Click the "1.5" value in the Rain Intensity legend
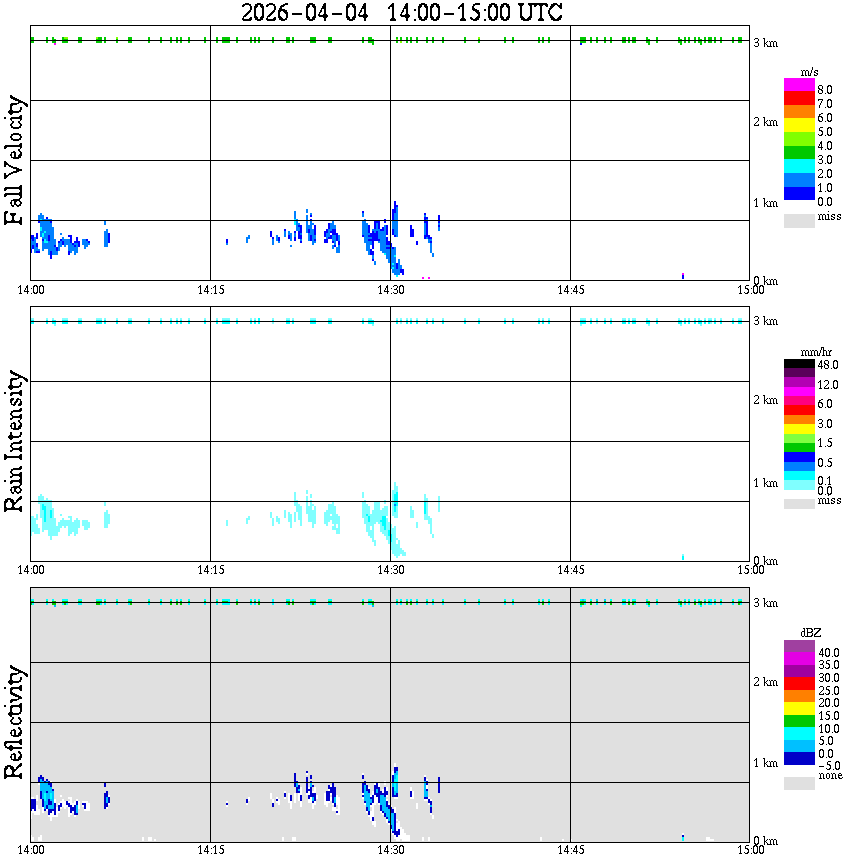The image size is (850, 868). click(x=825, y=443)
